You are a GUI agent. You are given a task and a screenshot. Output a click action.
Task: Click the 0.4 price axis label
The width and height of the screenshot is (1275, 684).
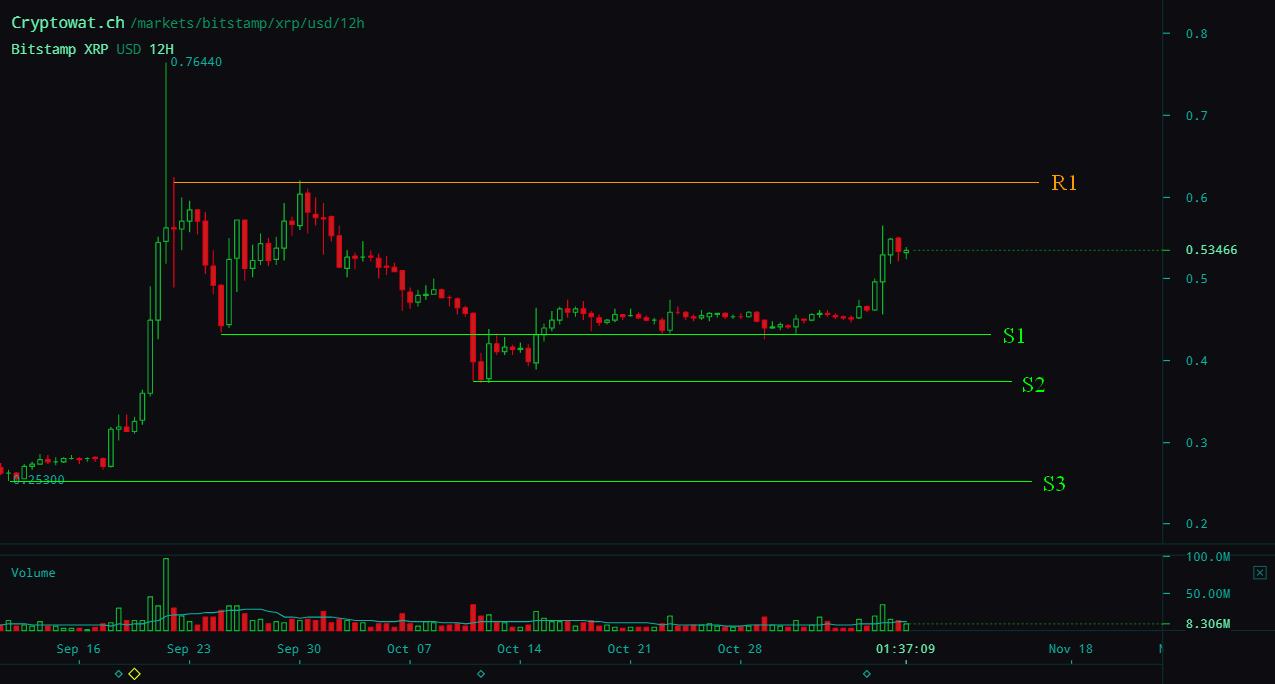(1196, 361)
